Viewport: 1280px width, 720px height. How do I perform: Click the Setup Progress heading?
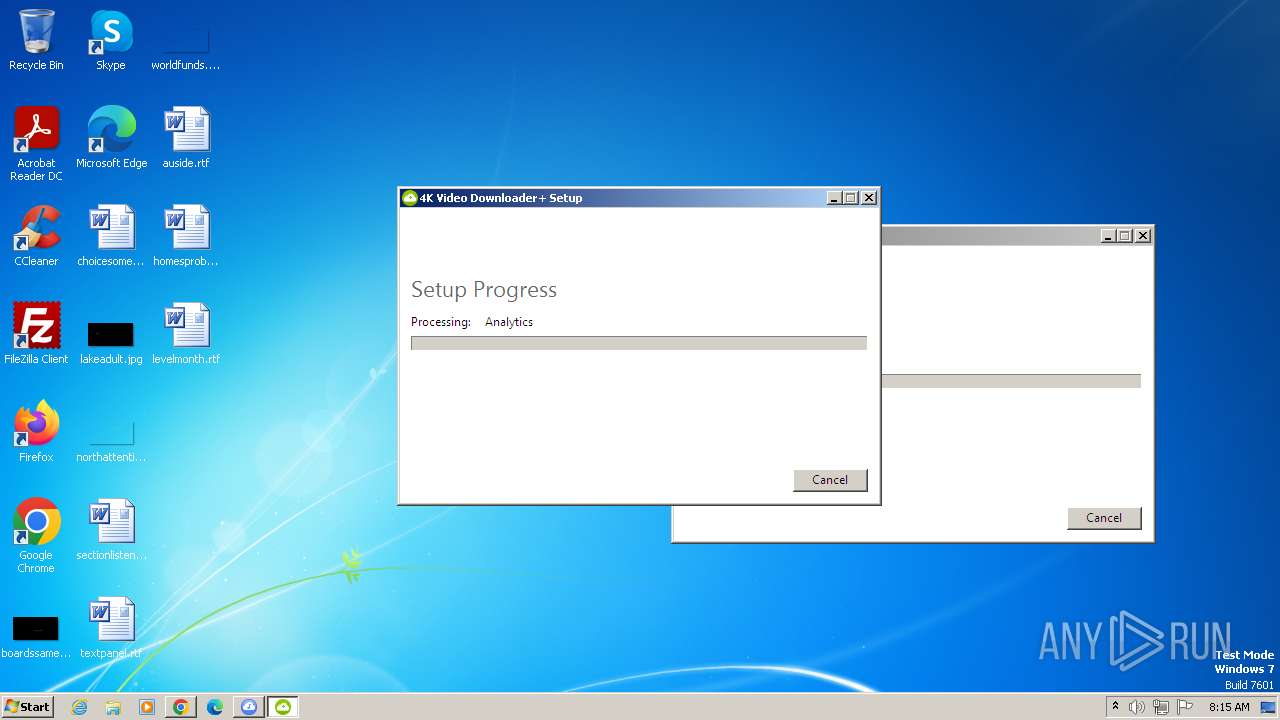click(x=484, y=290)
